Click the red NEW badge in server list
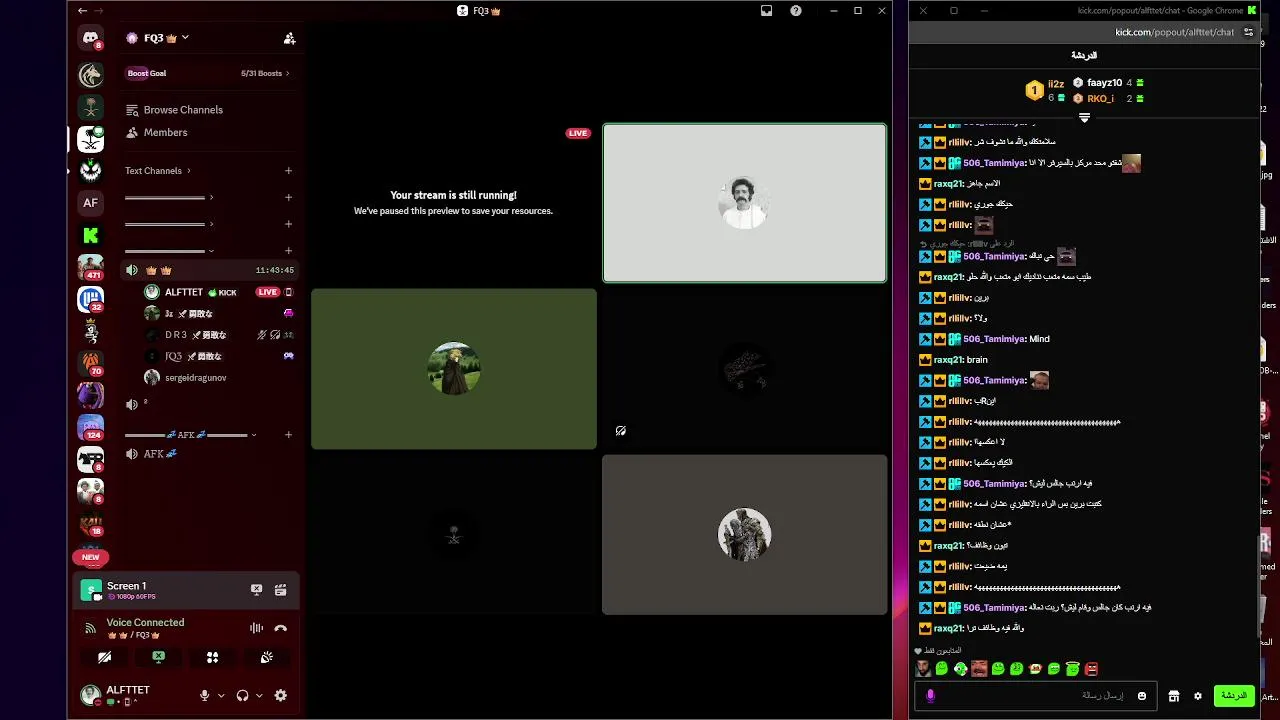Viewport: 1280px width, 720px height. (x=91, y=557)
